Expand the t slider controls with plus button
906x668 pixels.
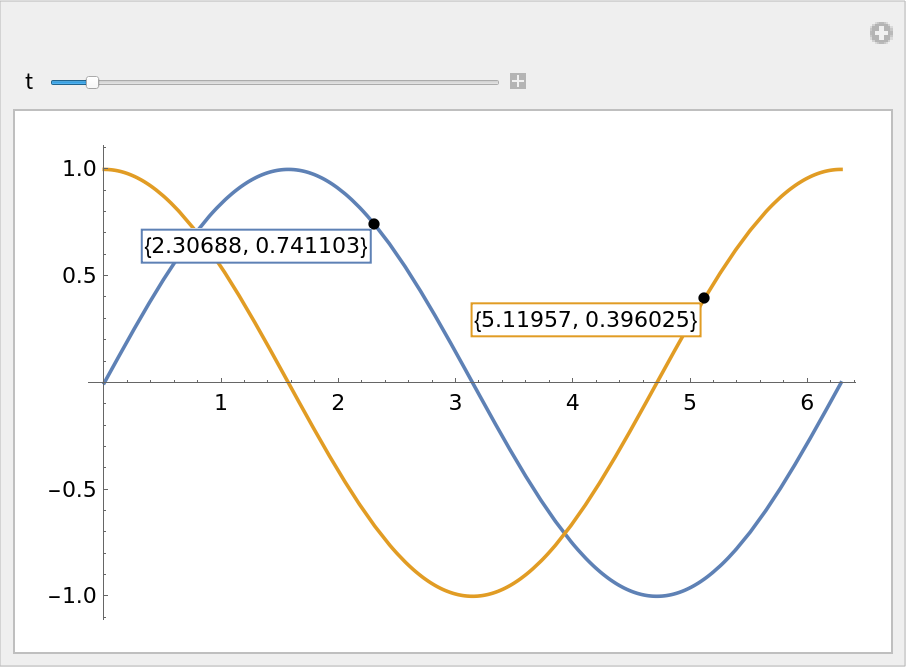click(x=517, y=81)
